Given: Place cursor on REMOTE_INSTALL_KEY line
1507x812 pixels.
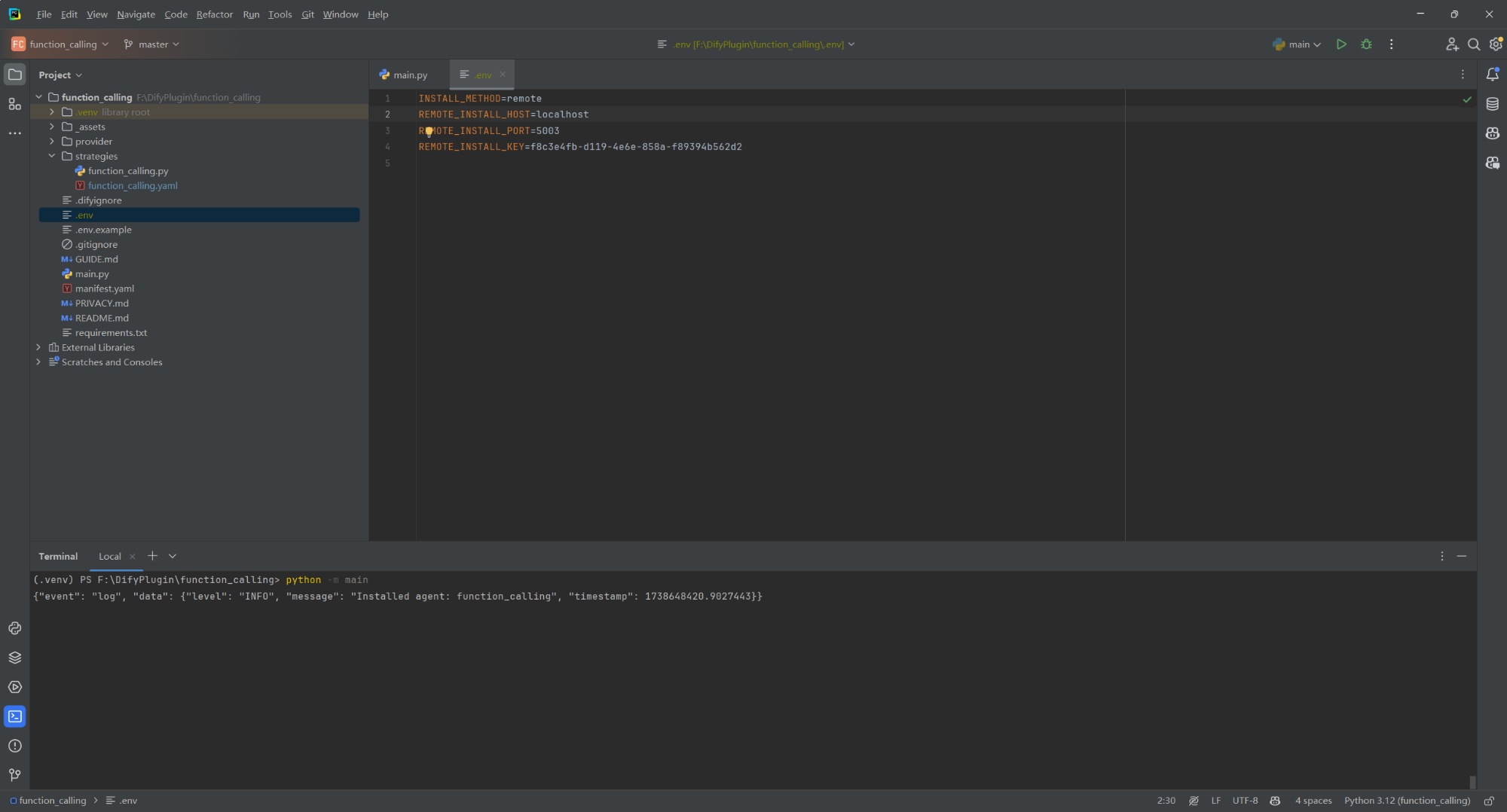Looking at the screenshot, I should pos(580,147).
